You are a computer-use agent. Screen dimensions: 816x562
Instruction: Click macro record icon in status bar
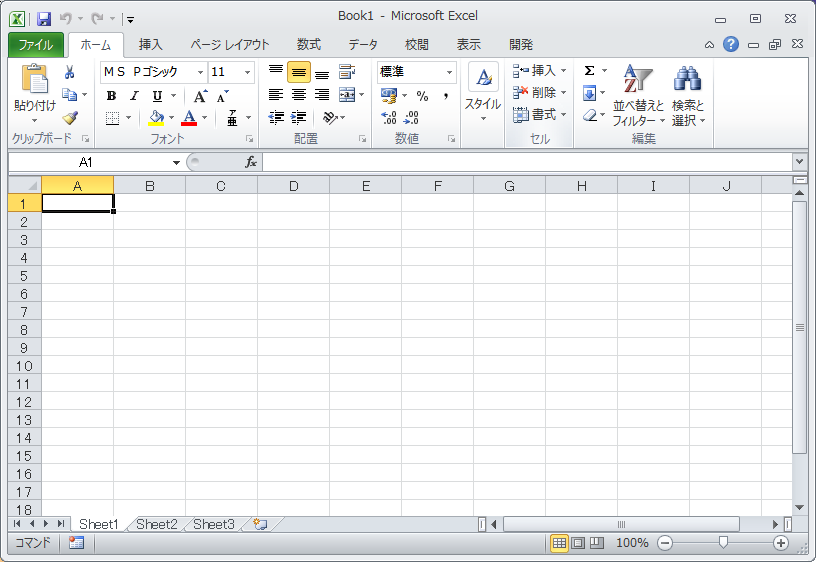76,543
